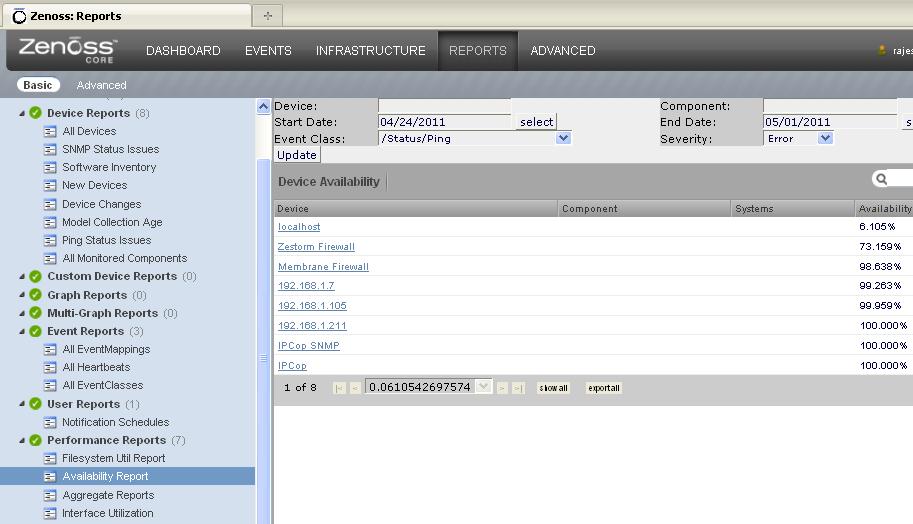Switch to the Advanced view toggle
Screen dimensions: 913x524
[101, 85]
